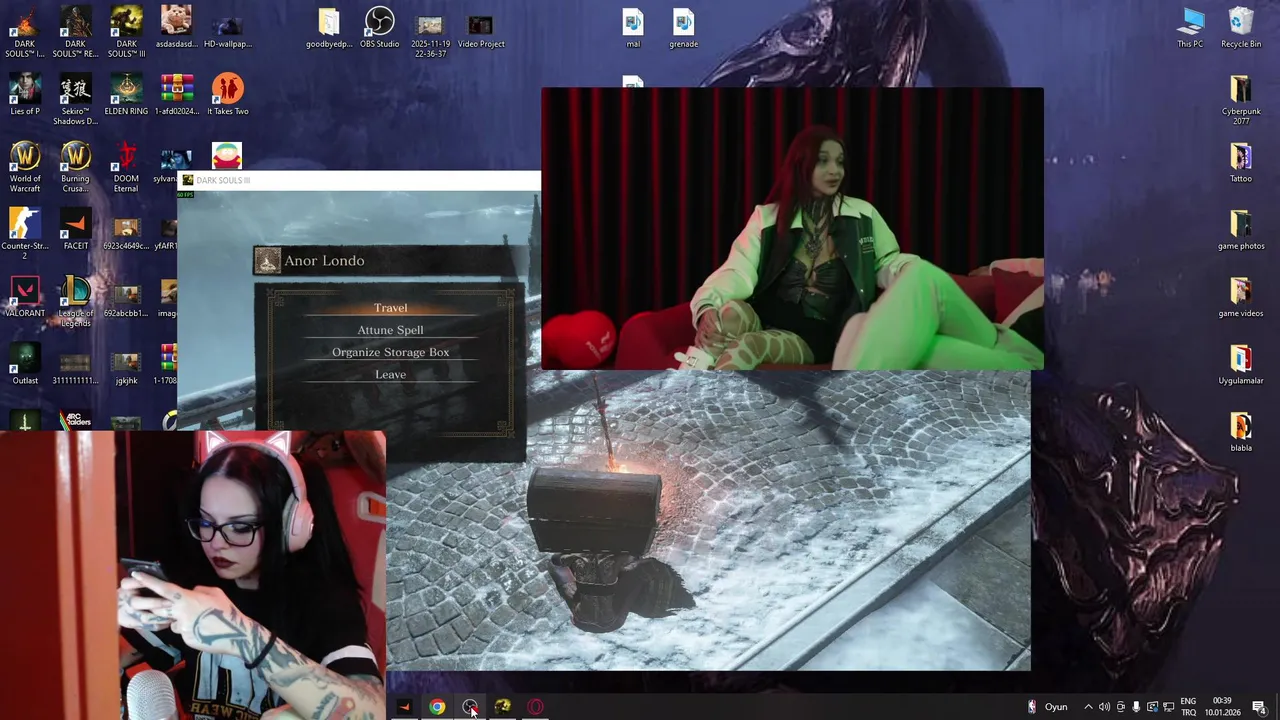Screen dimensions: 1280x720
Task: Launch ELDEN RING desktop shortcut
Action: click(126, 95)
